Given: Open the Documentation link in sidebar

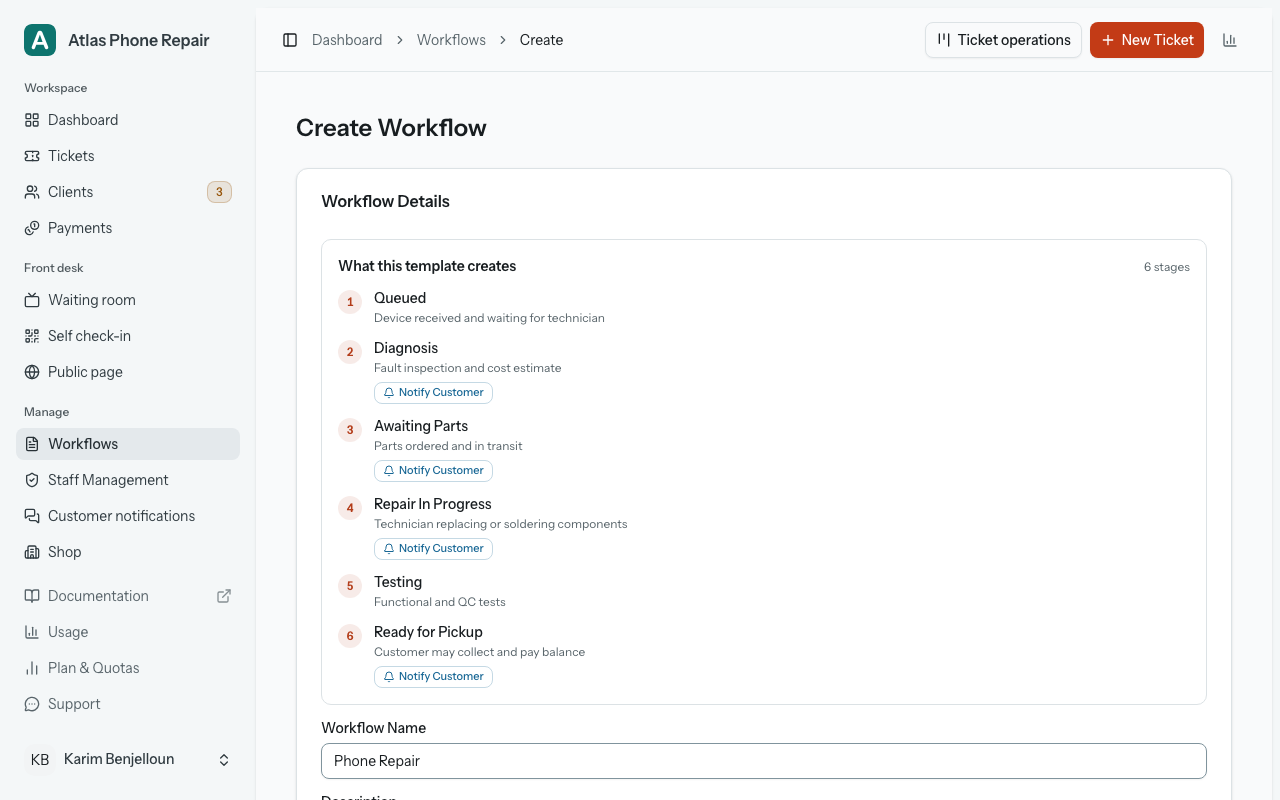Looking at the screenshot, I should pos(128,596).
